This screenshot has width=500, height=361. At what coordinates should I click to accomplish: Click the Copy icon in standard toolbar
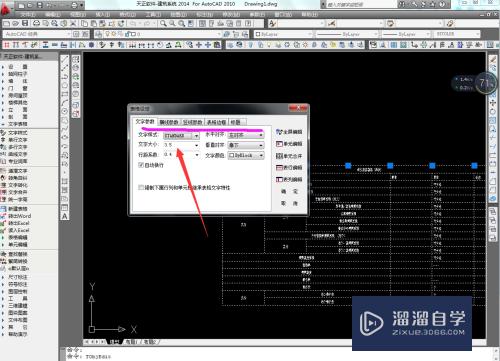click(85, 23)
